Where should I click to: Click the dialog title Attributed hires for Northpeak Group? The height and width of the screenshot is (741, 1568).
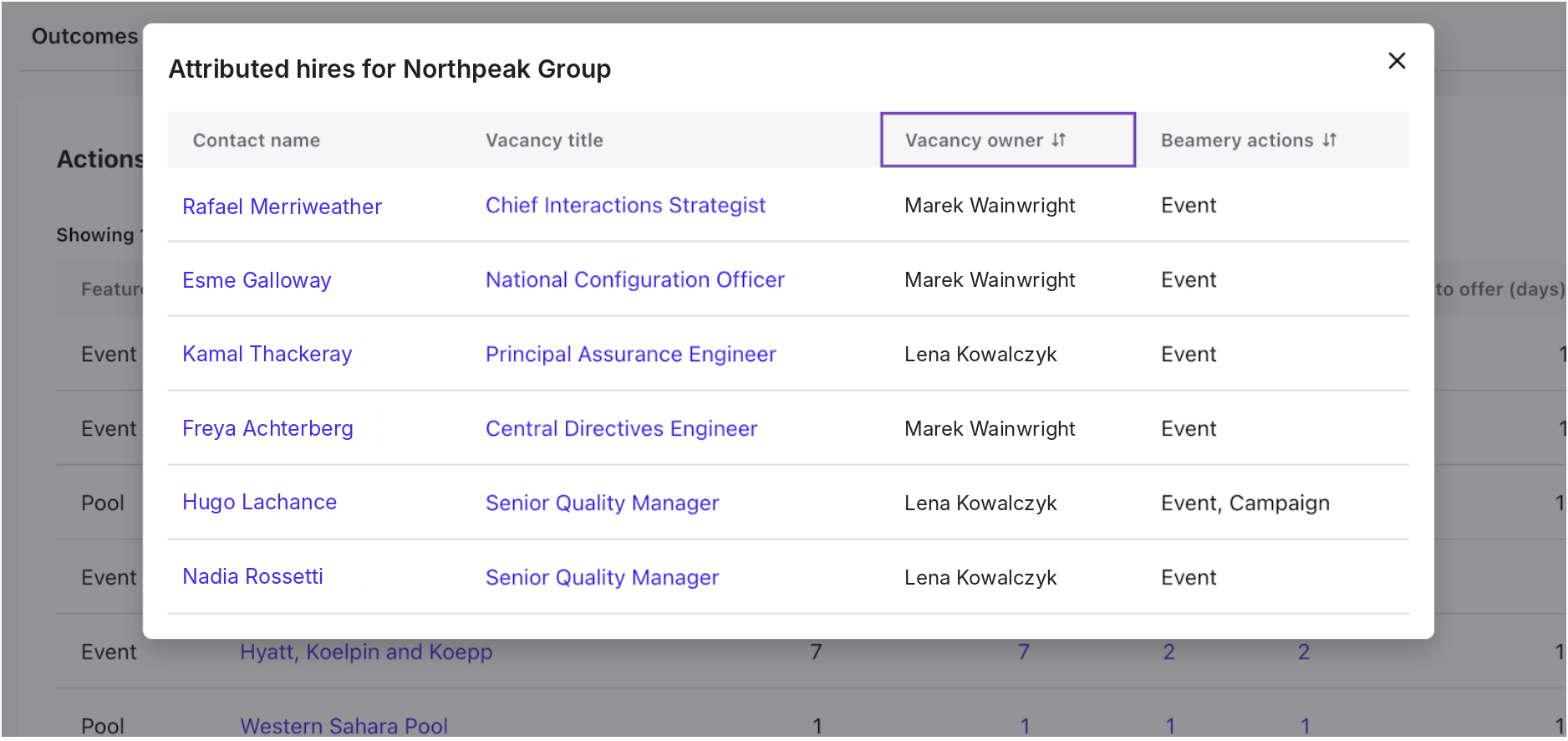tap(389, 69)
